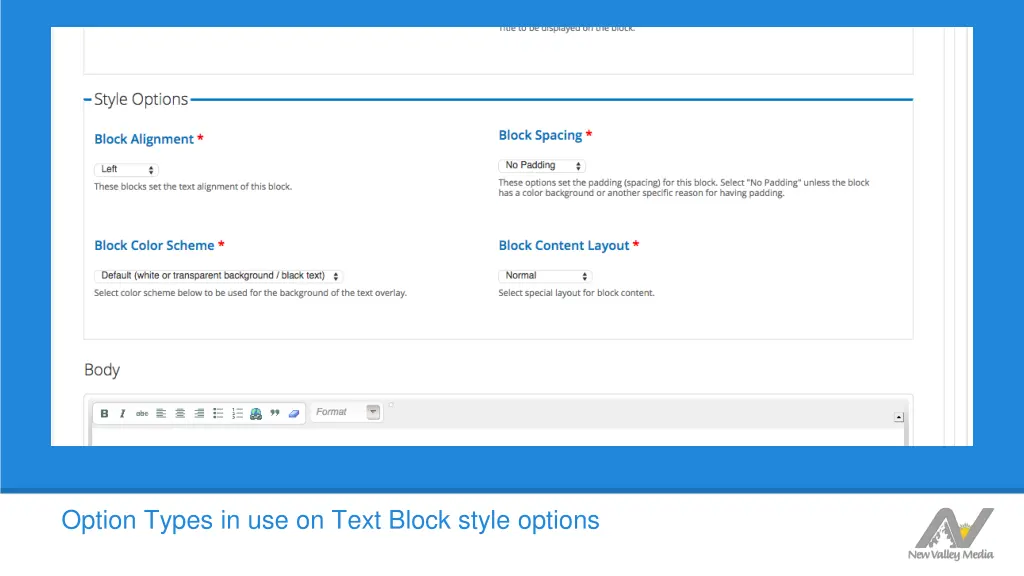Insert a block quote
Screen dimensions: 1024x576
(x=275, y=413)
